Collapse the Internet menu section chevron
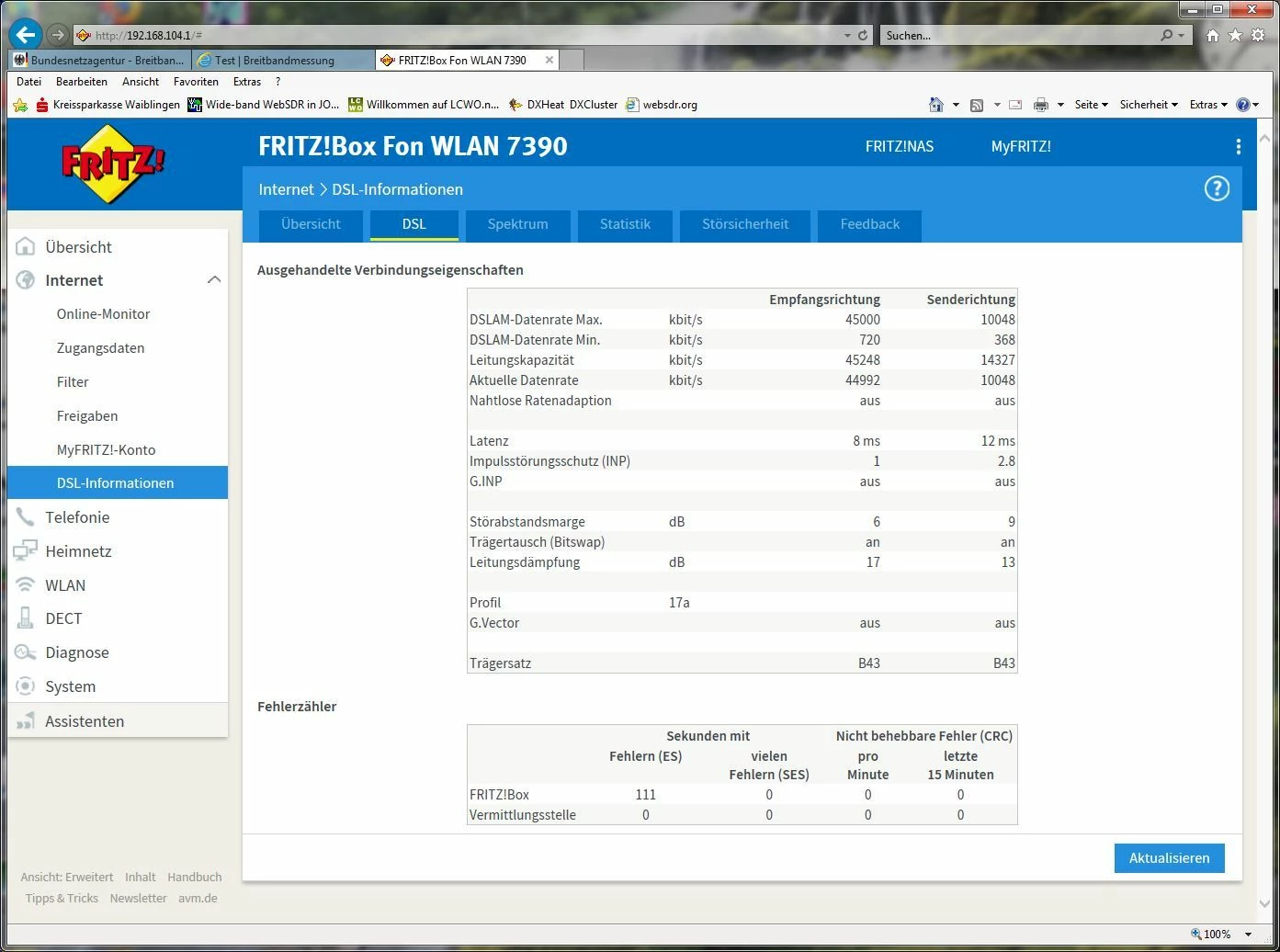The image size is (1280, 952). tap(213, 280)
